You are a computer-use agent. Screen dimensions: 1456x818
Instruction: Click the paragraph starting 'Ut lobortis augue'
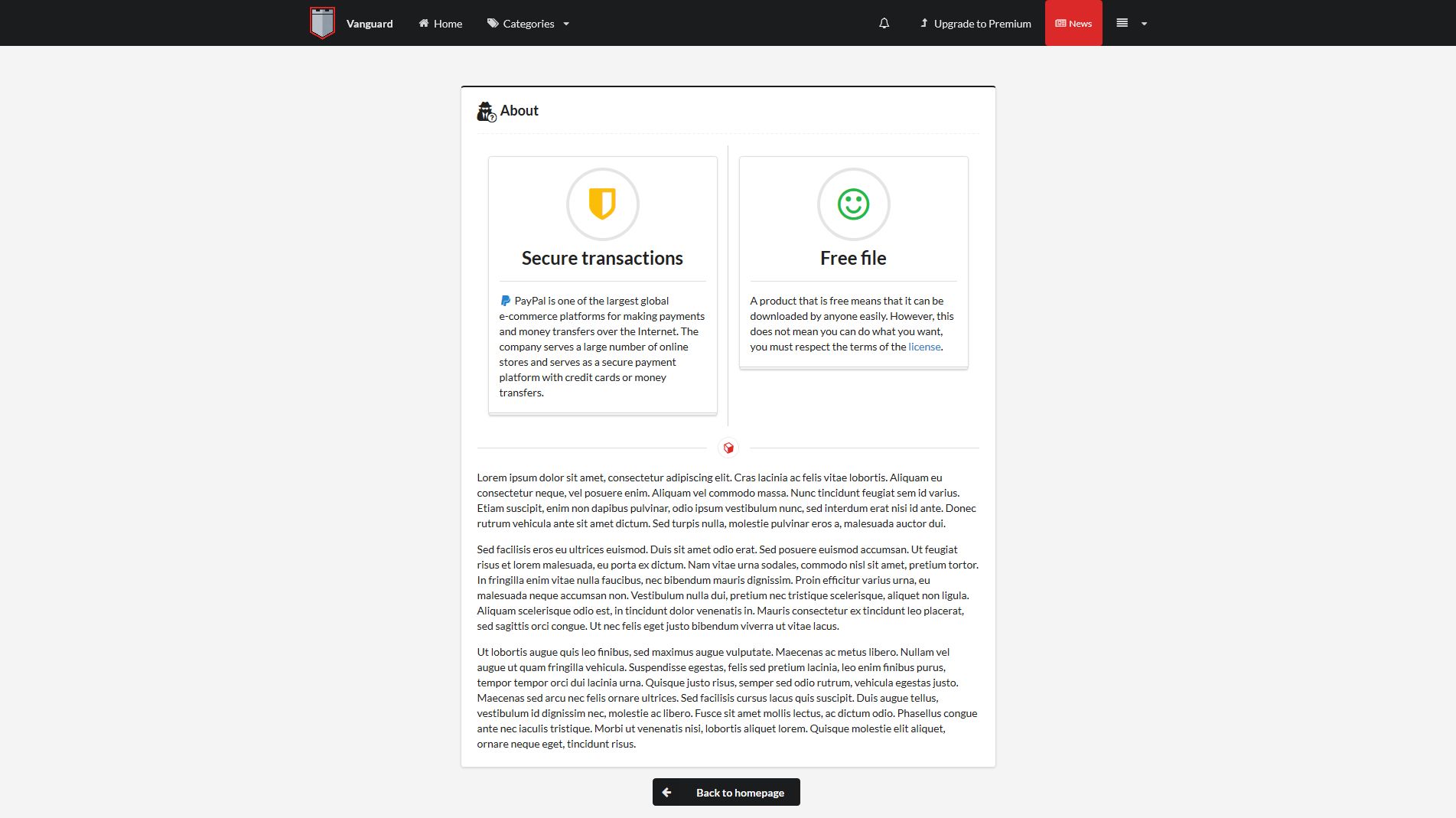coord(728,698)
